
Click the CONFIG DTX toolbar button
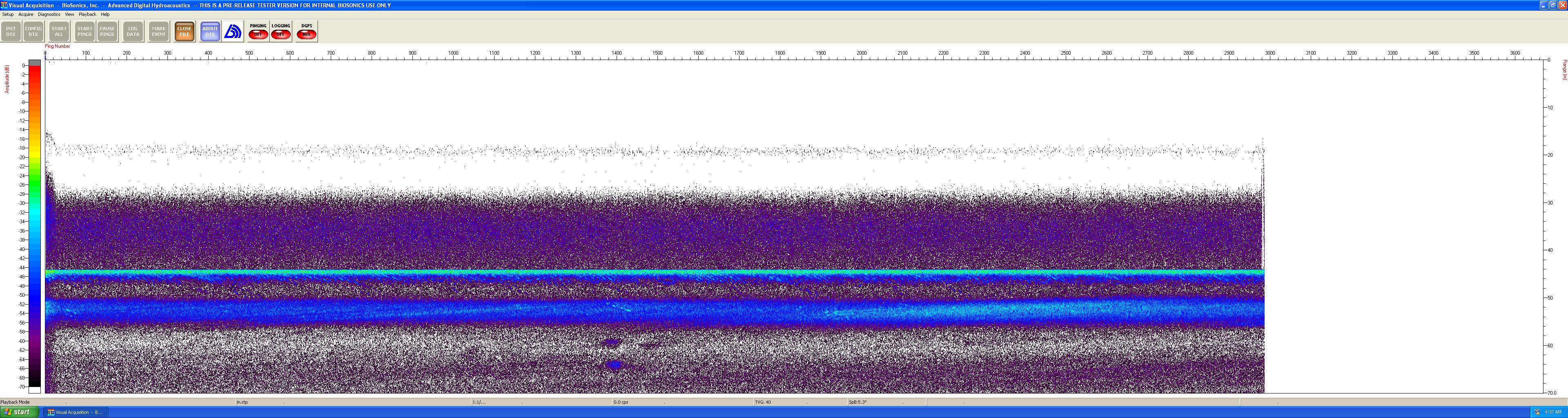(x=33, y=32)
